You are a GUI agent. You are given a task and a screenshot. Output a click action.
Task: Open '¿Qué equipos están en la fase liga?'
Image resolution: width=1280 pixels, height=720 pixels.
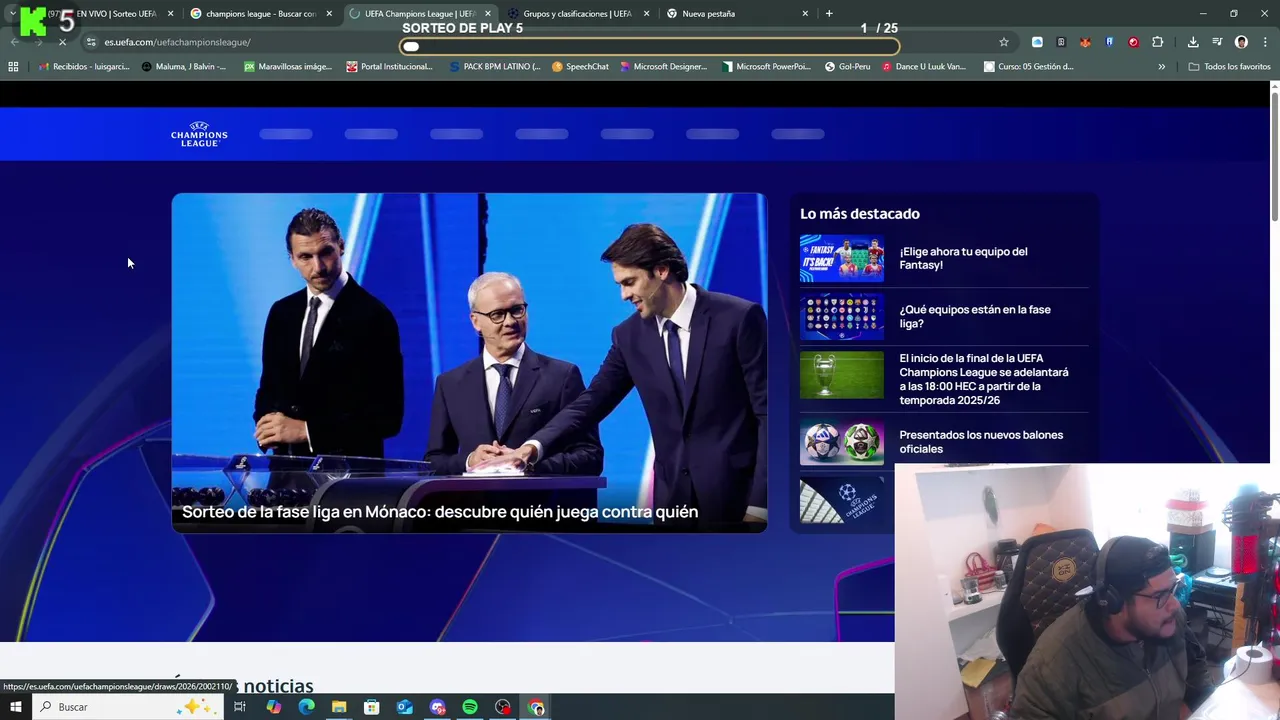[x=975, y=316]
